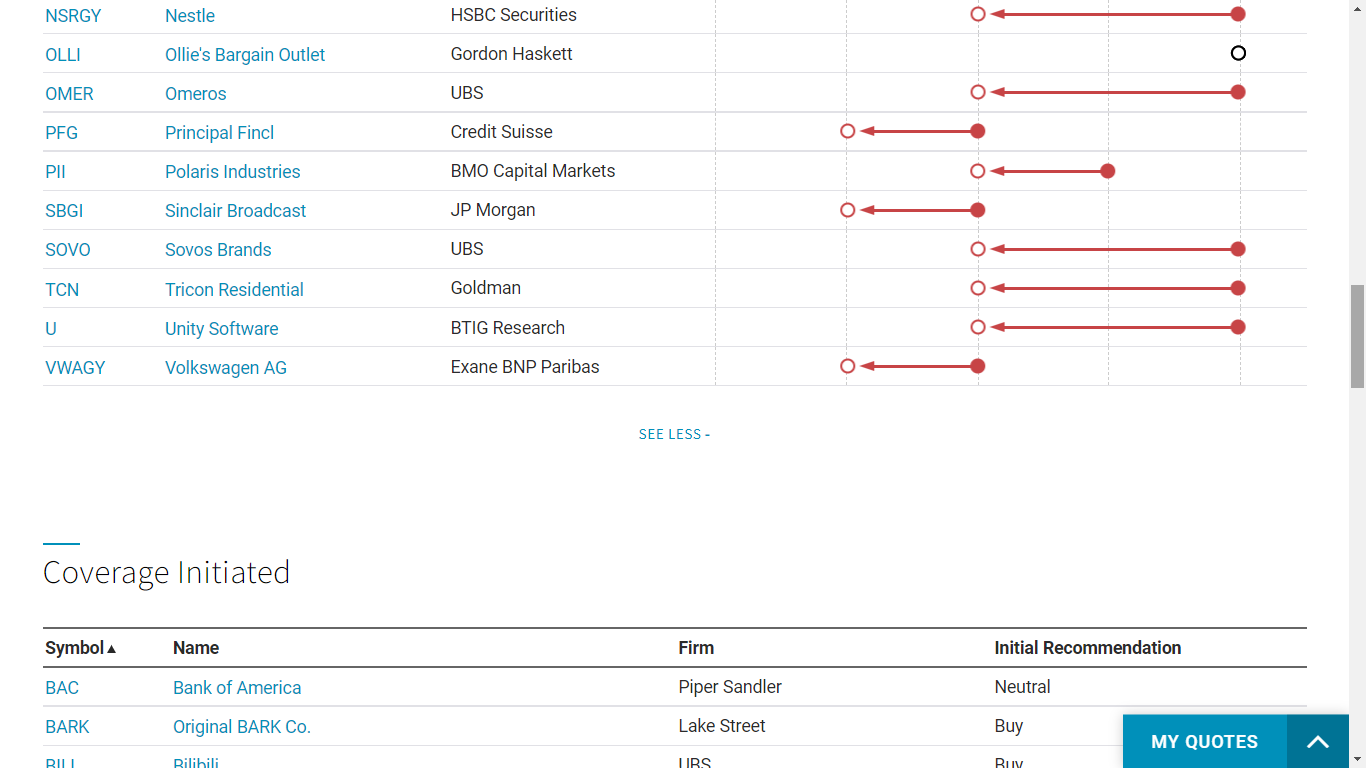Click UBS in the Sovos Brands row
This screenshot has height=768, width=1366.
467,249
